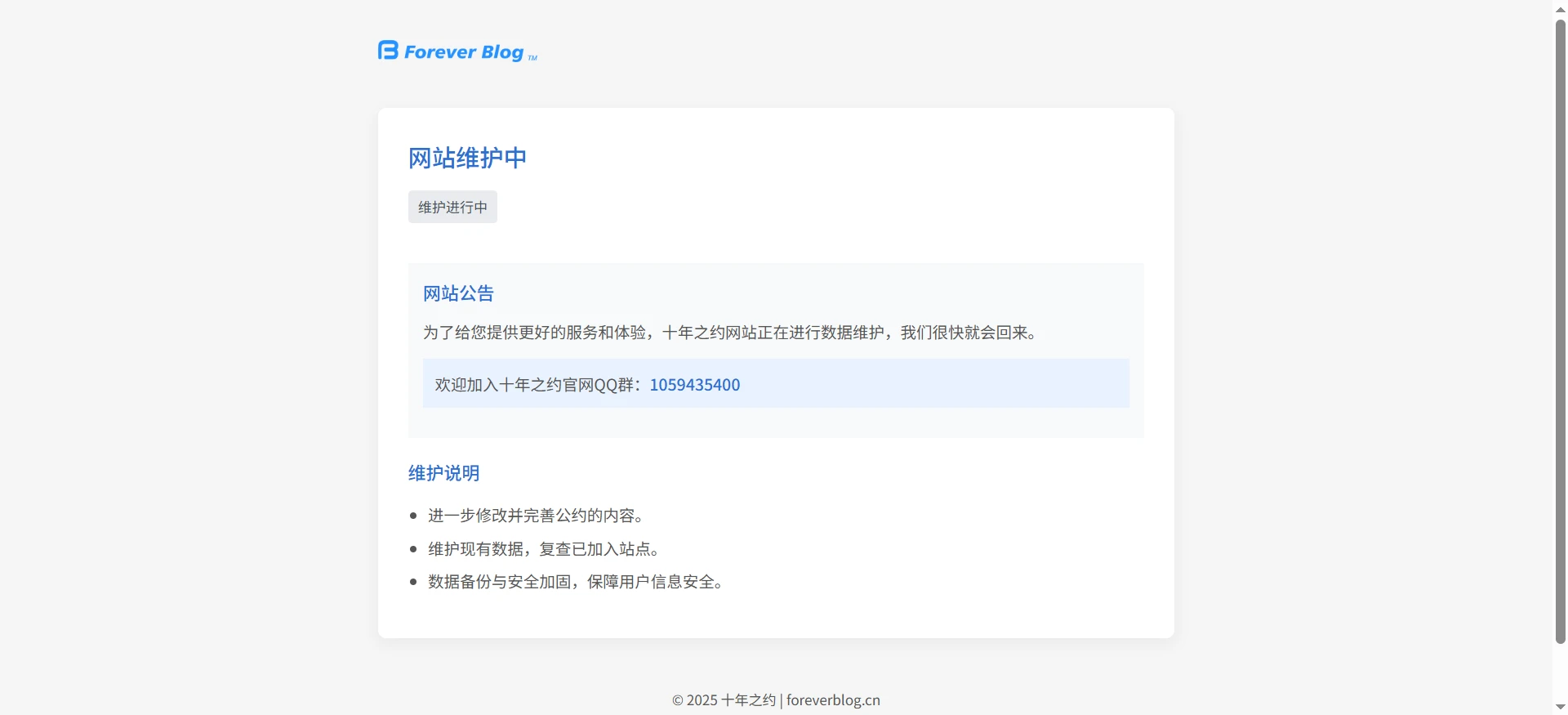Click the Forever Blog "B" logo icon
Viewport: 1568px width, 715px height.
pos(388,51)
